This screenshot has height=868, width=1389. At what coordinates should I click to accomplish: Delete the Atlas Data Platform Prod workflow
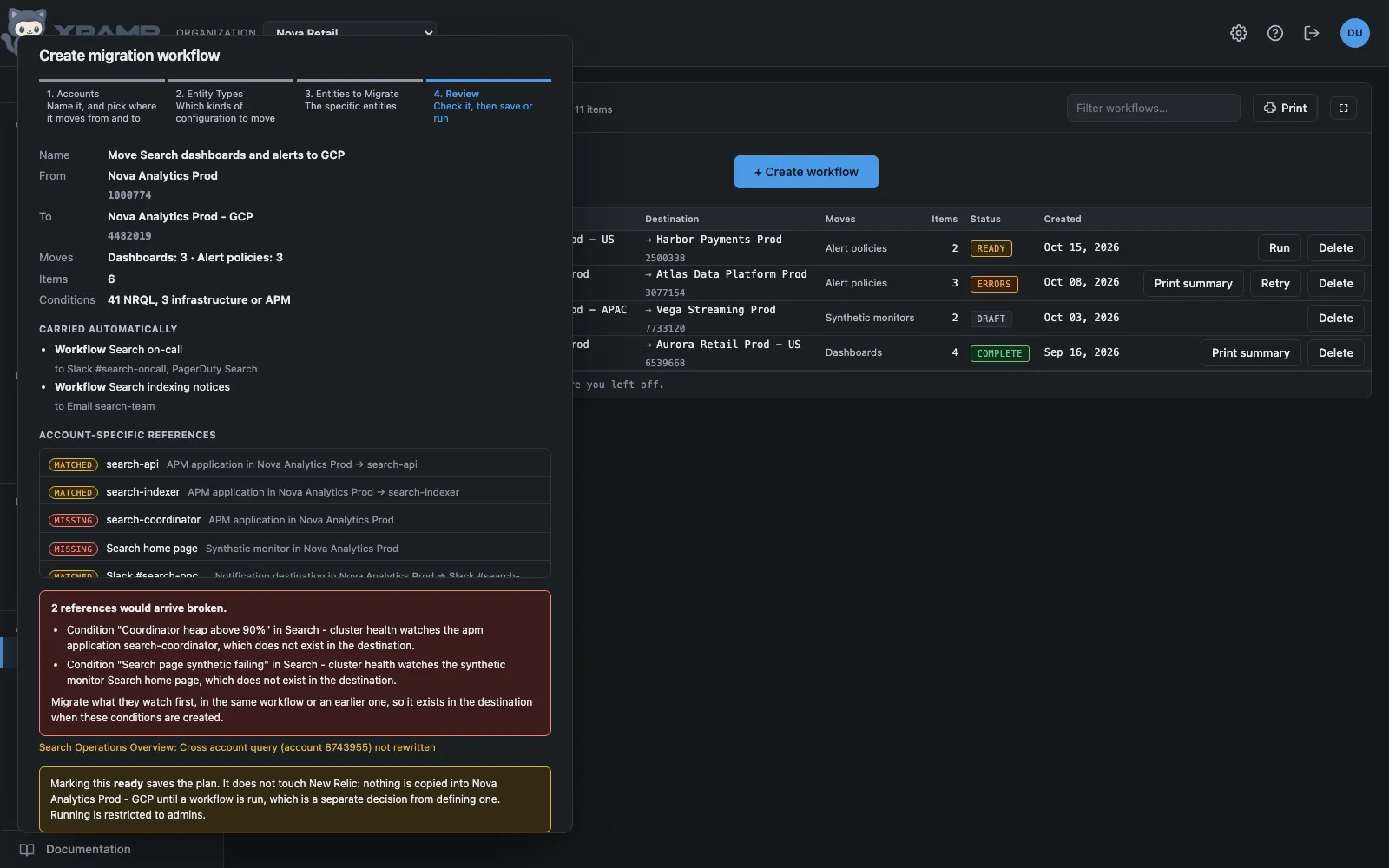pyautogui.click(x=1336, y=283)
